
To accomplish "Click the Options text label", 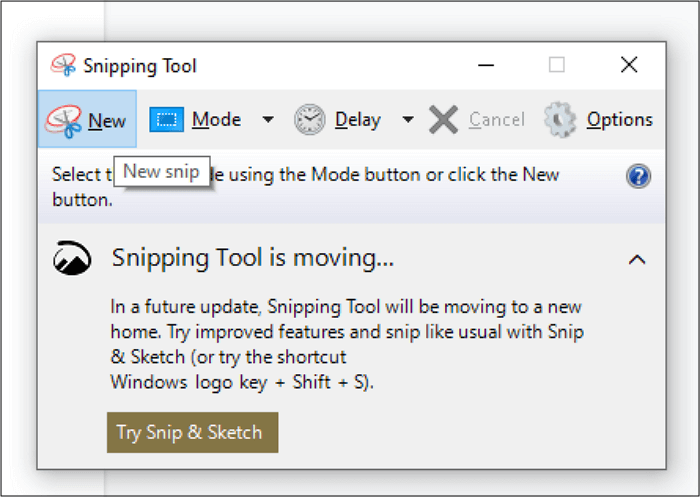I will (619, 120).
